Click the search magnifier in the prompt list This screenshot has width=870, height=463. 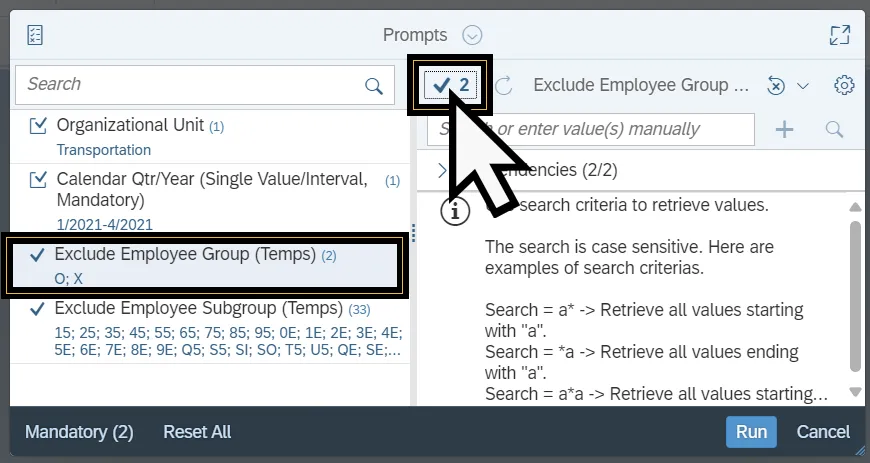[x=374, y=85]
